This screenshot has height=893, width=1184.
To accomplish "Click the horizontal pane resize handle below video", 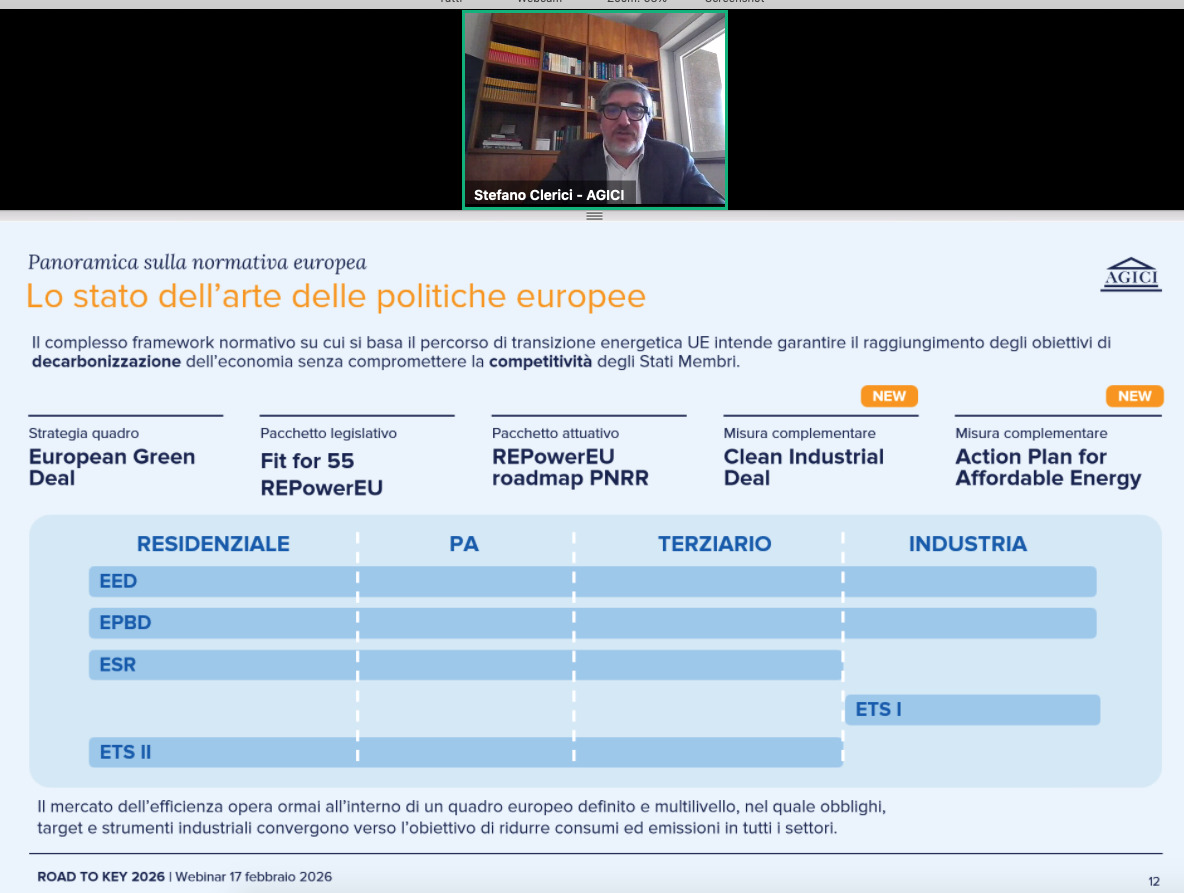I will (x=594, y=216).
